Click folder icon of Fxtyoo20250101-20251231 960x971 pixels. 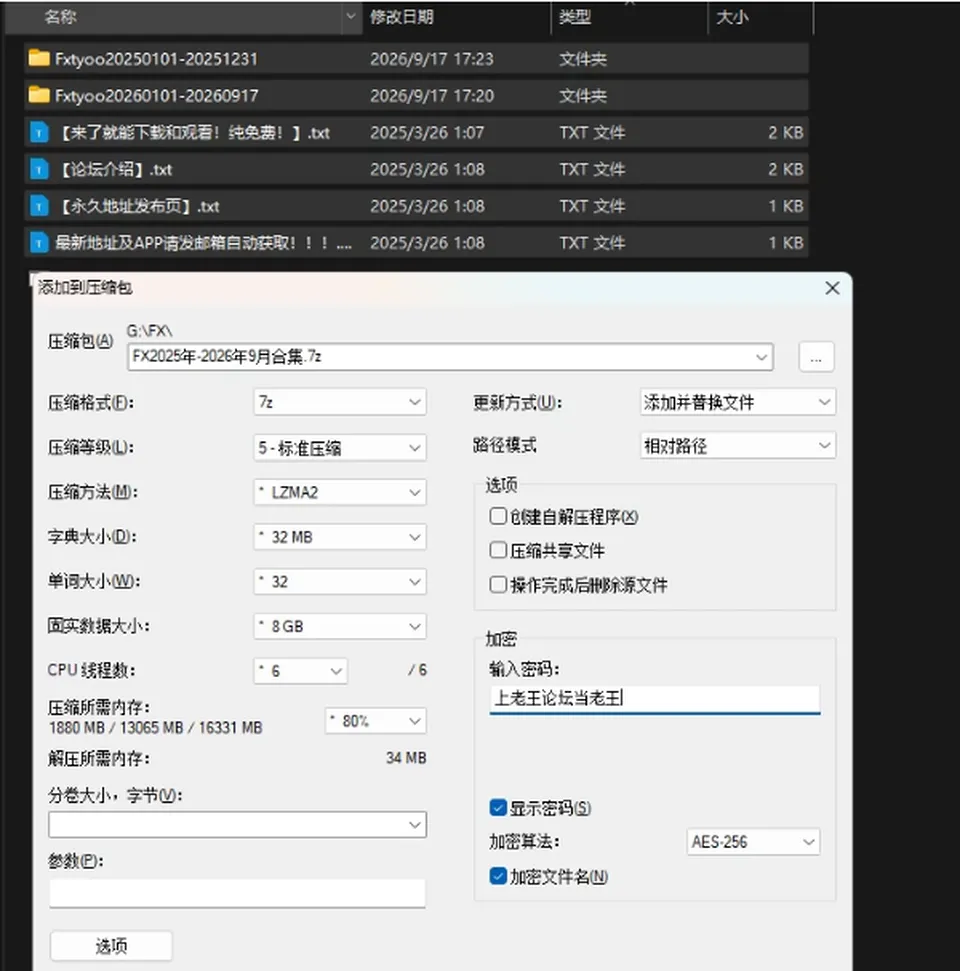click(39, 59)
